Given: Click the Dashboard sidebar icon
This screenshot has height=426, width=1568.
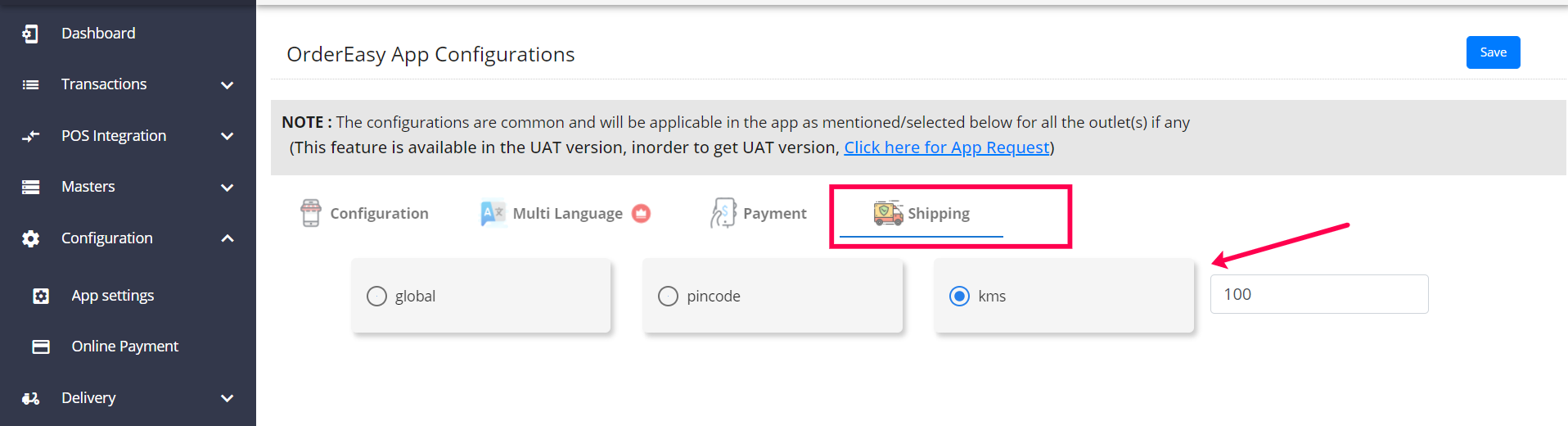Looking at the screenshot, I should click(x=30, y=34).
